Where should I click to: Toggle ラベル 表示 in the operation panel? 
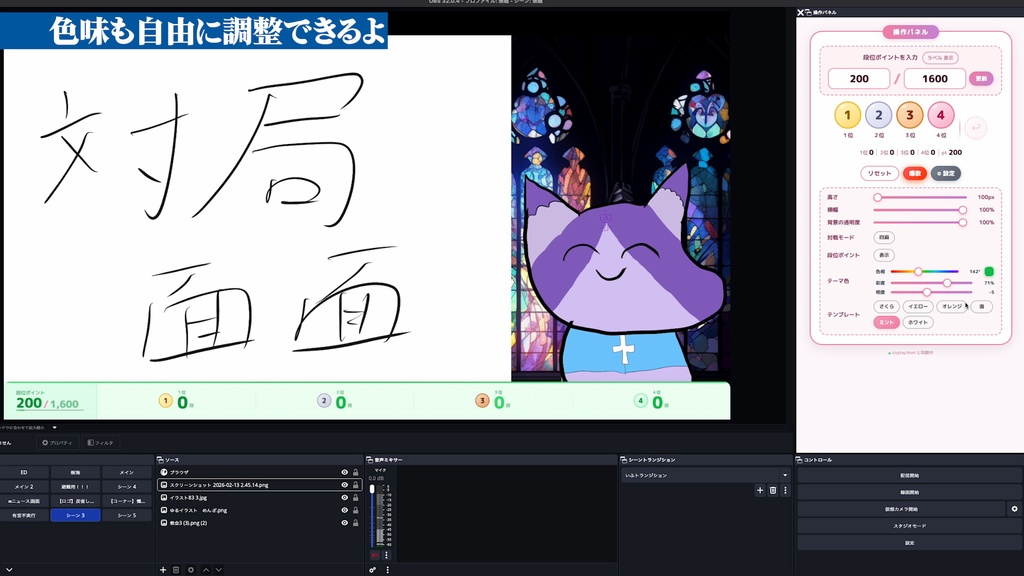(x=942, y=60)
